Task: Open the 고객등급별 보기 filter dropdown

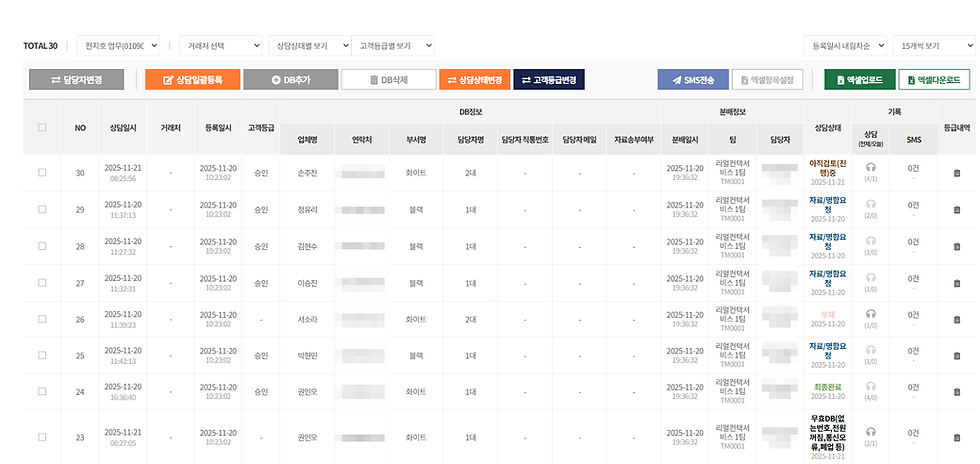Action: click(x=393, y=46)
